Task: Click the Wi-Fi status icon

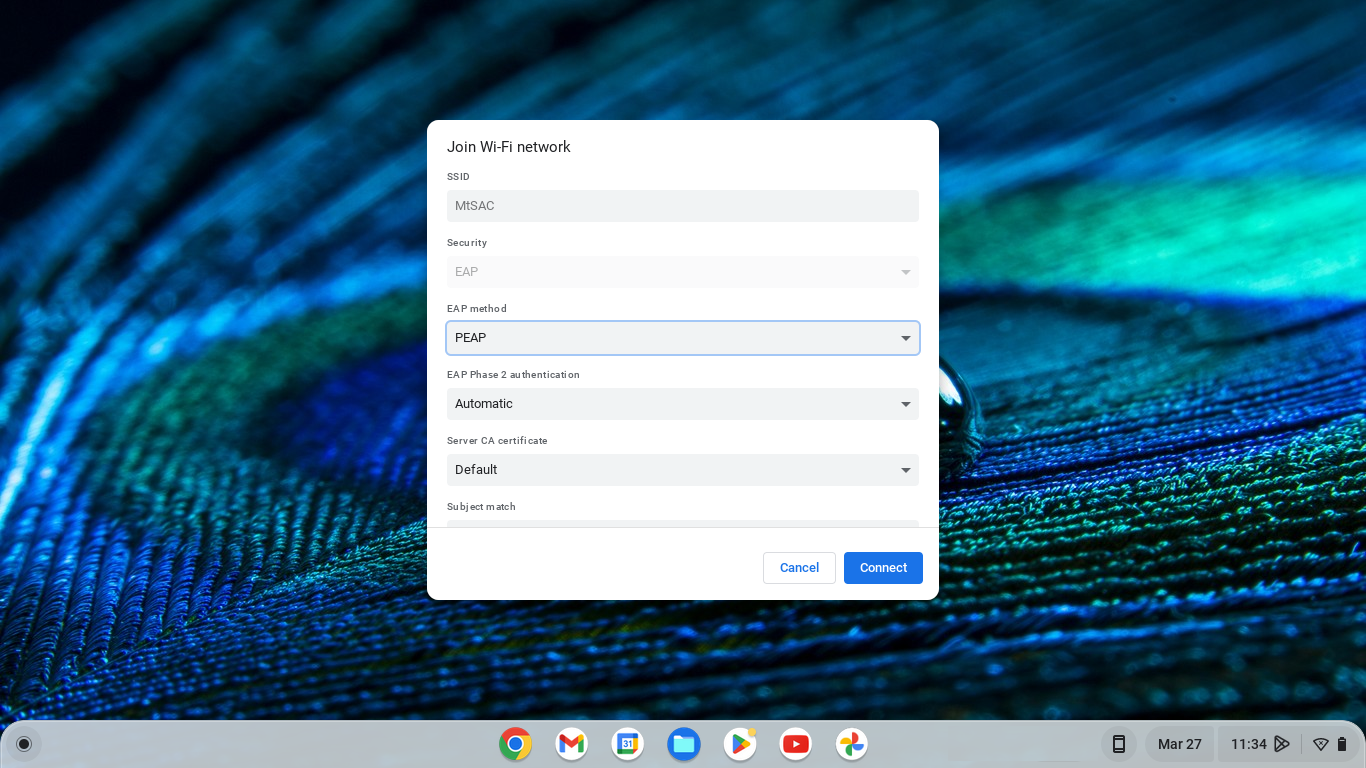Action: coord(1320,744)
